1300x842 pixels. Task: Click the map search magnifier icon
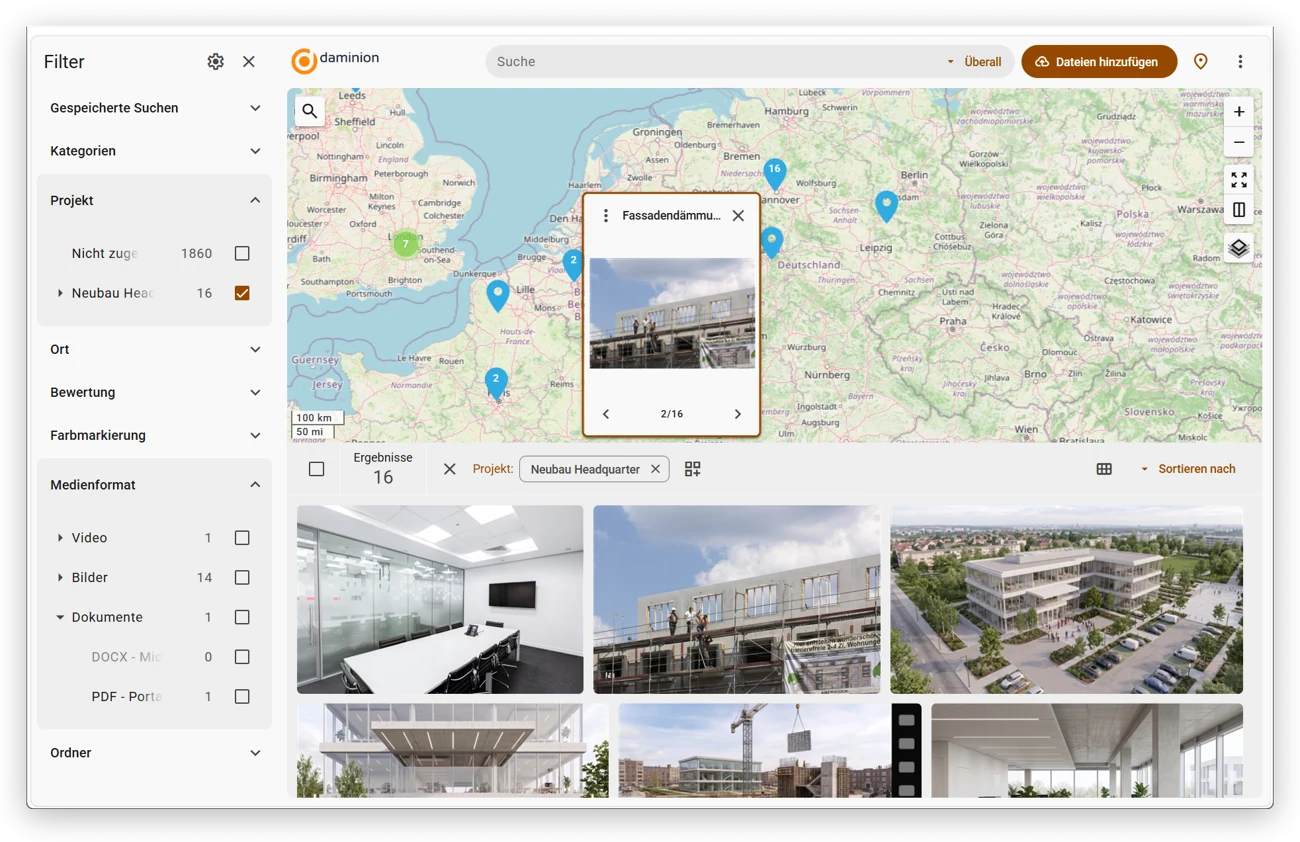click(310, 112)
